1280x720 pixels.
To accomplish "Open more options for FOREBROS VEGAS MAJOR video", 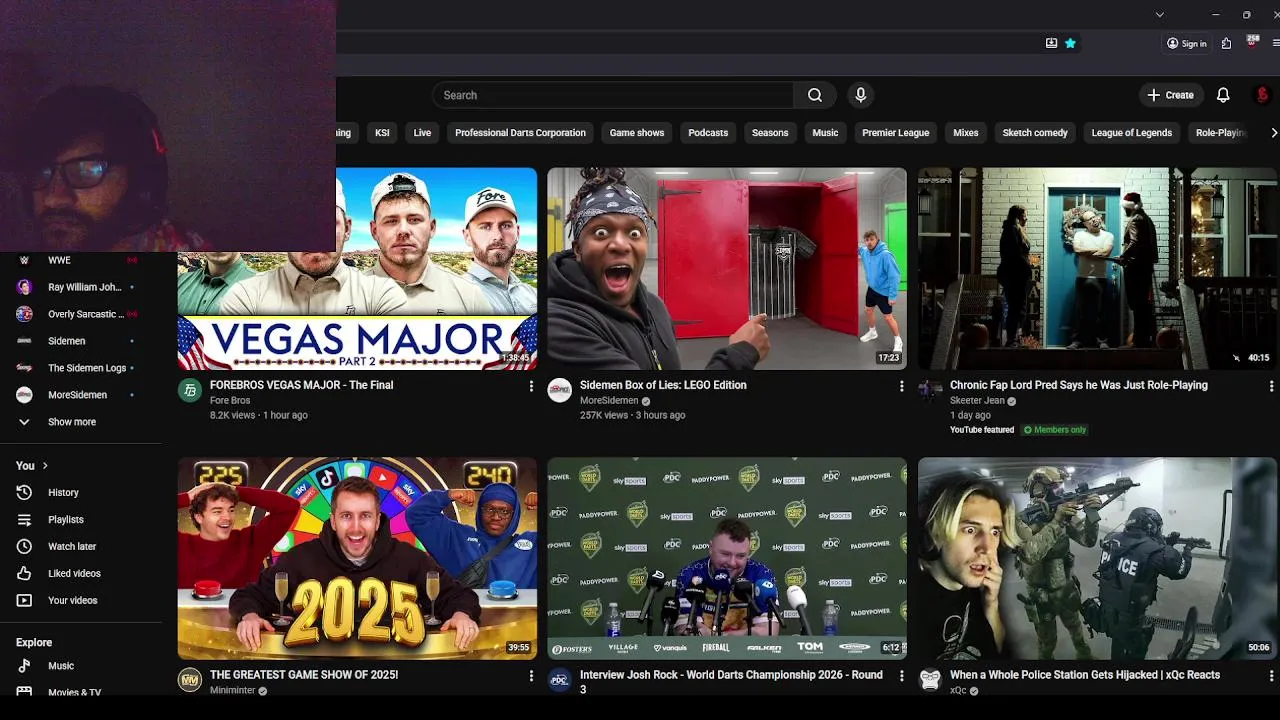I will pos(531,386).
